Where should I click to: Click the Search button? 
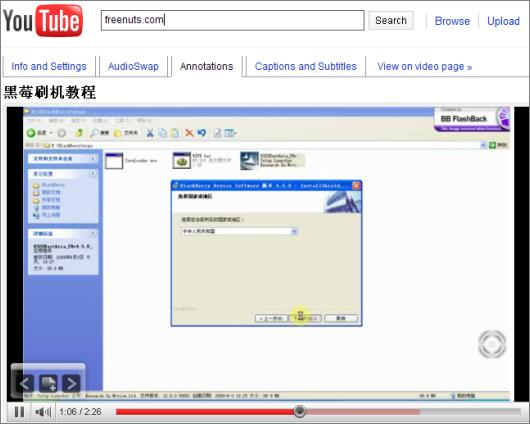click(x=391, y=20)
